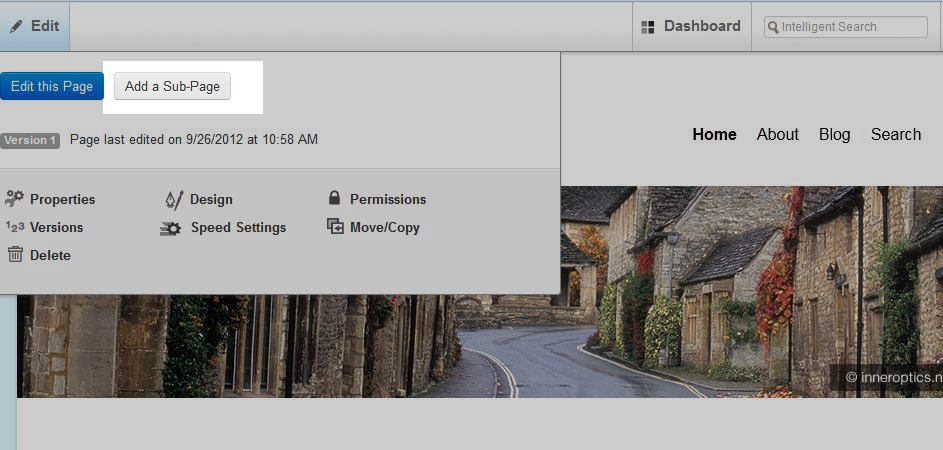Open the About page from navigation
The width and height of the screenshot is (943, 450).
click(777, 134)
